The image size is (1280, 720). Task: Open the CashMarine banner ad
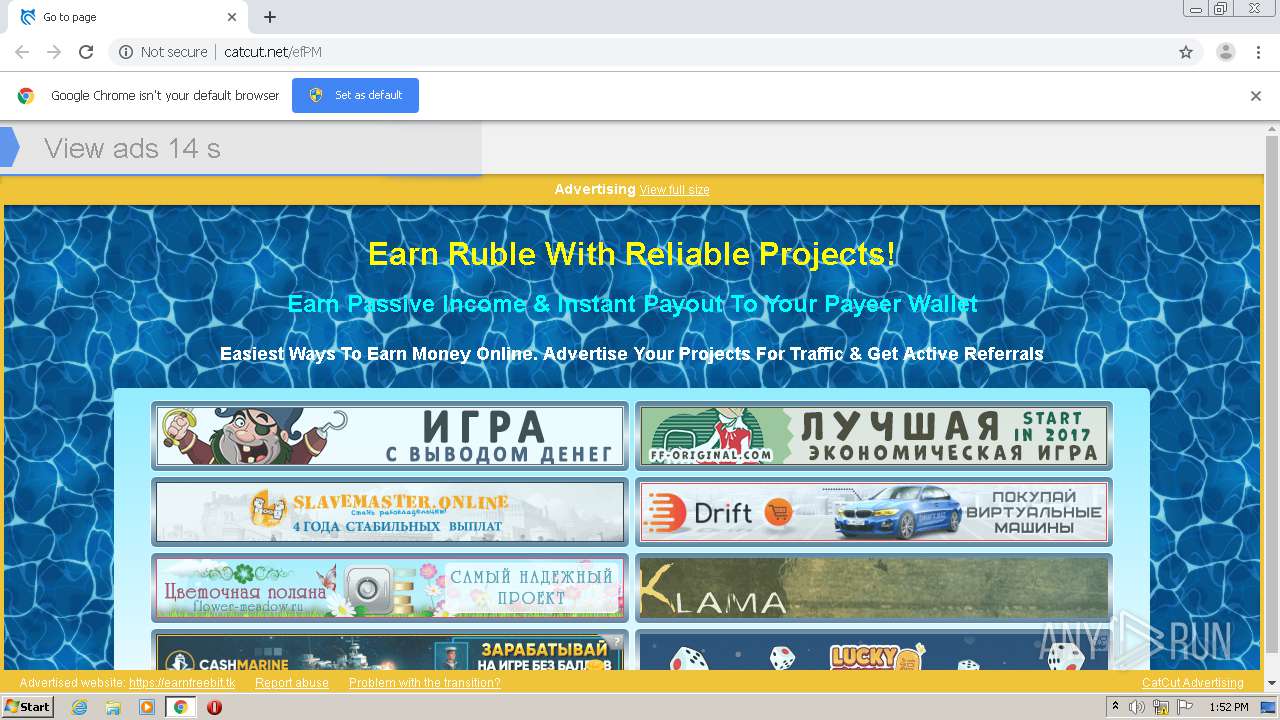pos(390,650)
